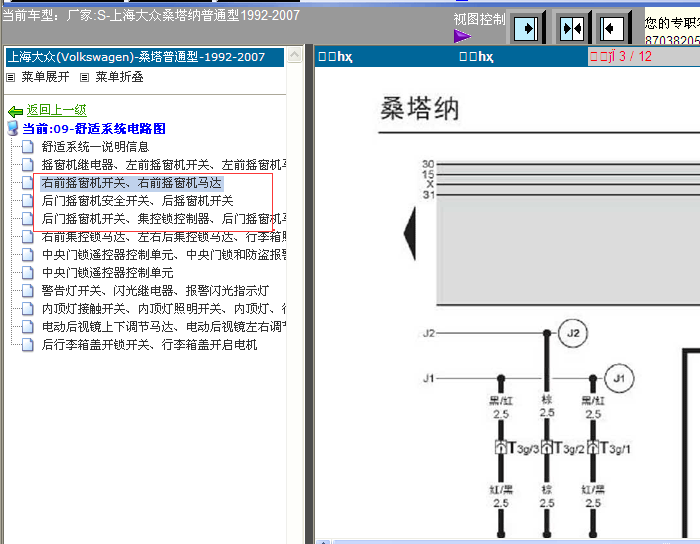Open 警告灯开关、闪光继电器 item

[155, 291]
